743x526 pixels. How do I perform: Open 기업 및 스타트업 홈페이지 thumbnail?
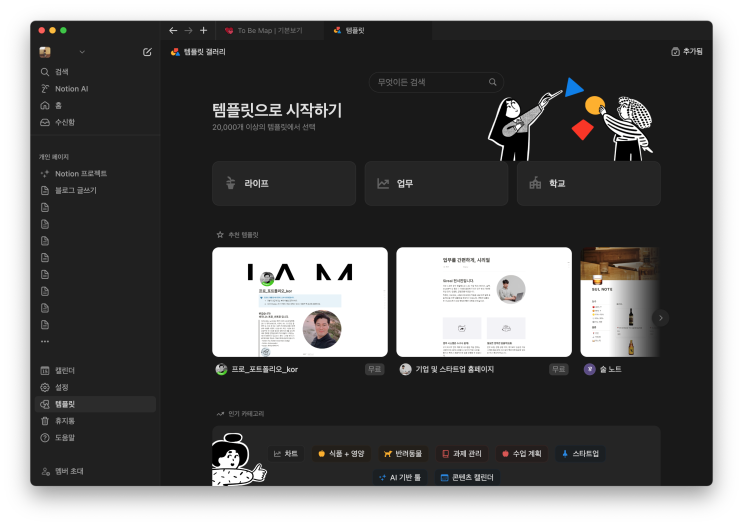coord(484,302)
